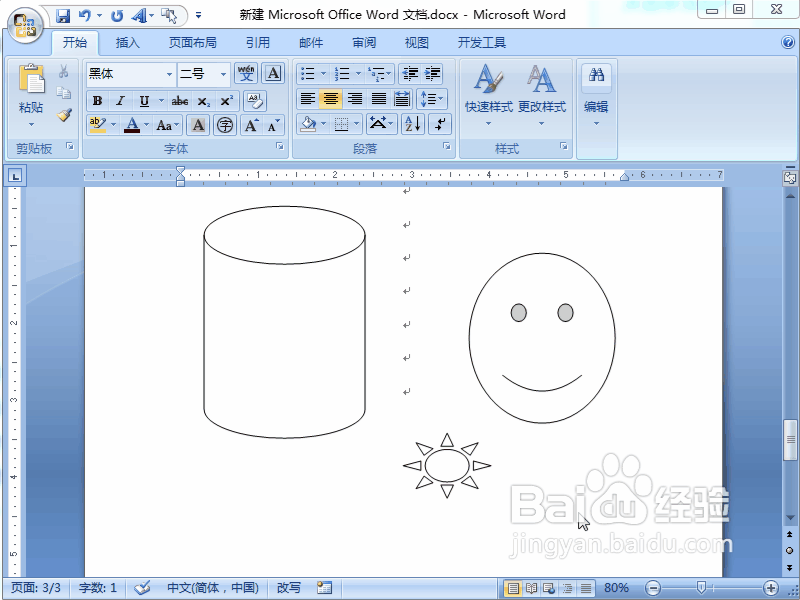The width and height of the screenshot is (800, 600).
Task: Open the 字体 group dialog launcher
Action: (x=278, y=147)
